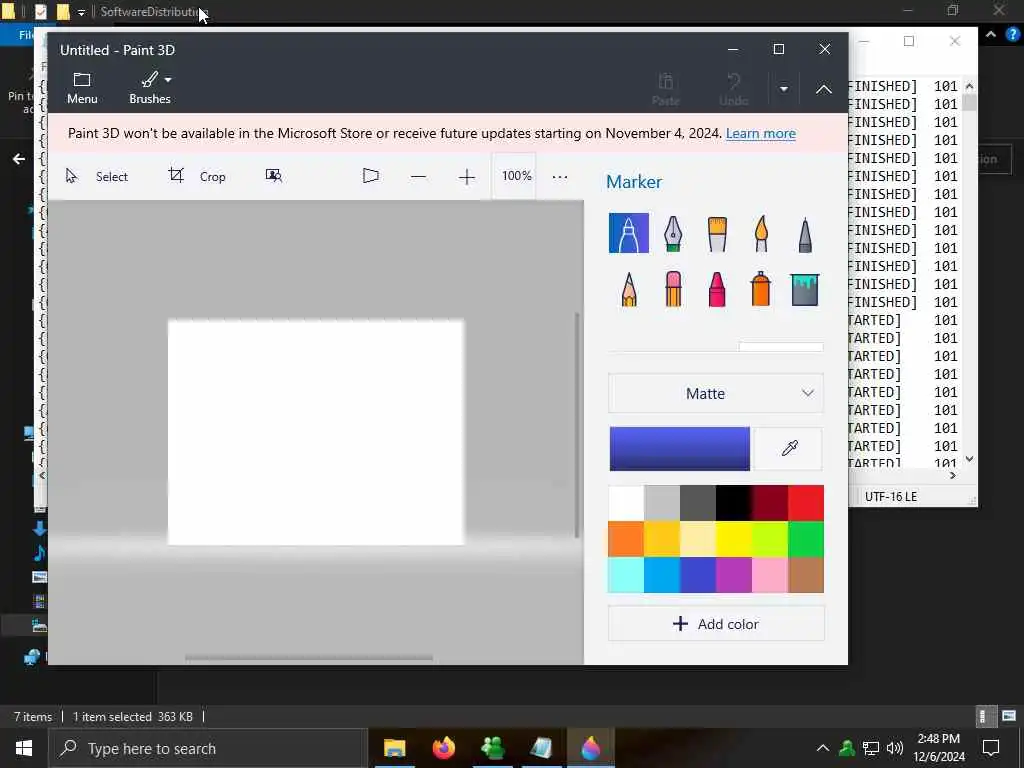
Task: Open the volume speaker tray icon
Action: tap(895, 748)
